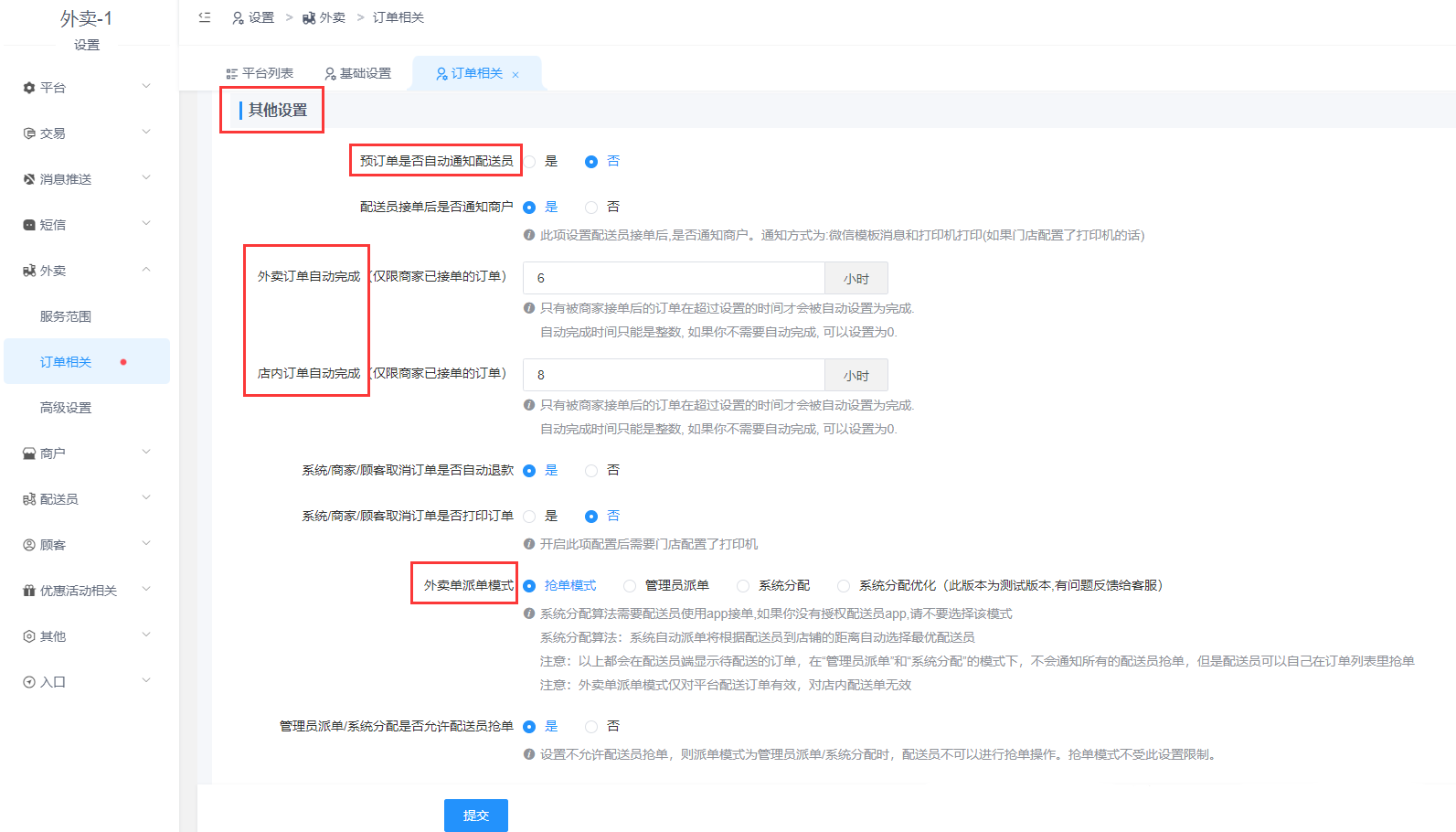Click info icon under 店内订单自动完成 field
Screen dimensions: 1456x832
pyautogui.click(x=529, y=405)
